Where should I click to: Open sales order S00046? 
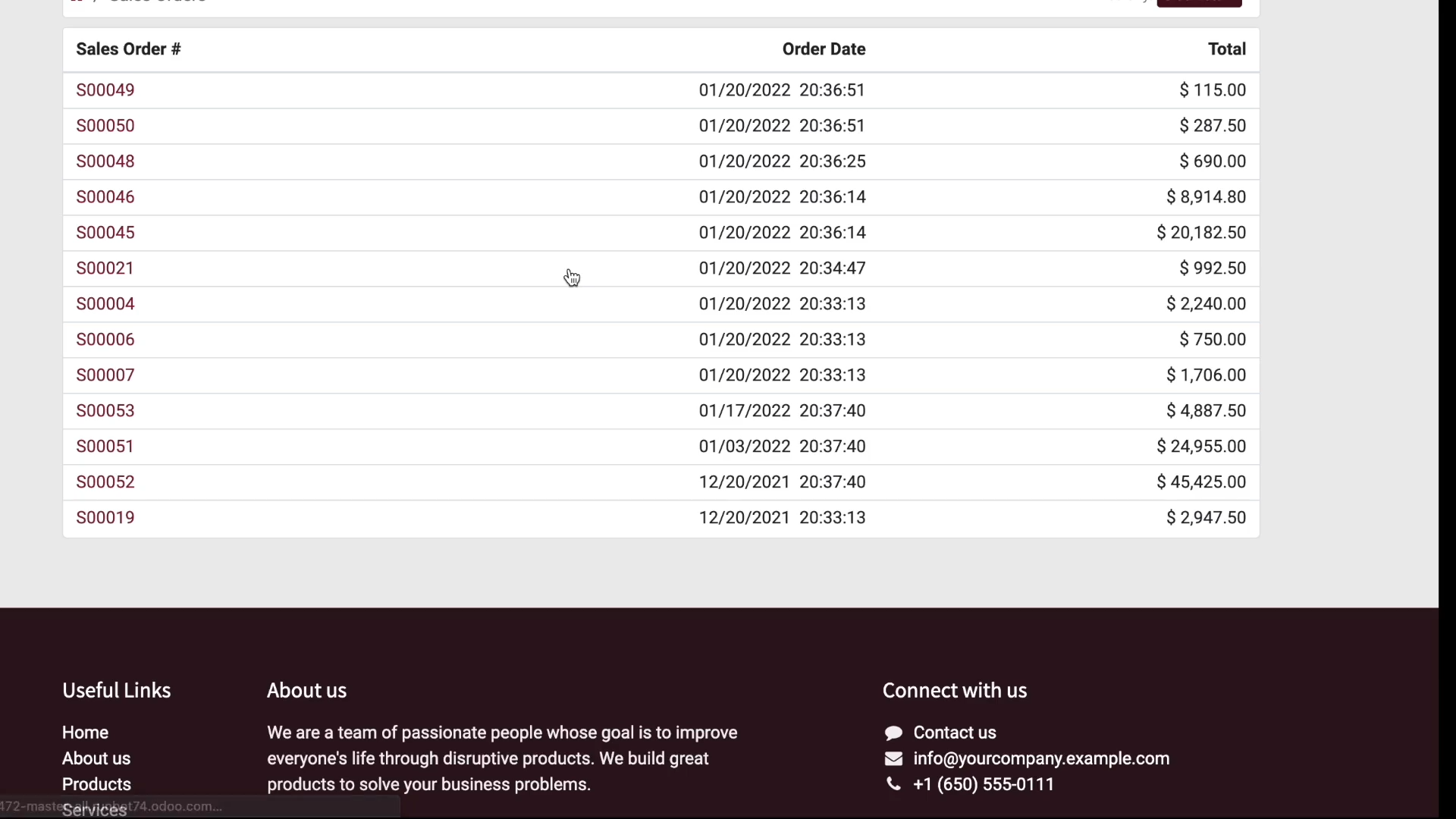(105, 196)
